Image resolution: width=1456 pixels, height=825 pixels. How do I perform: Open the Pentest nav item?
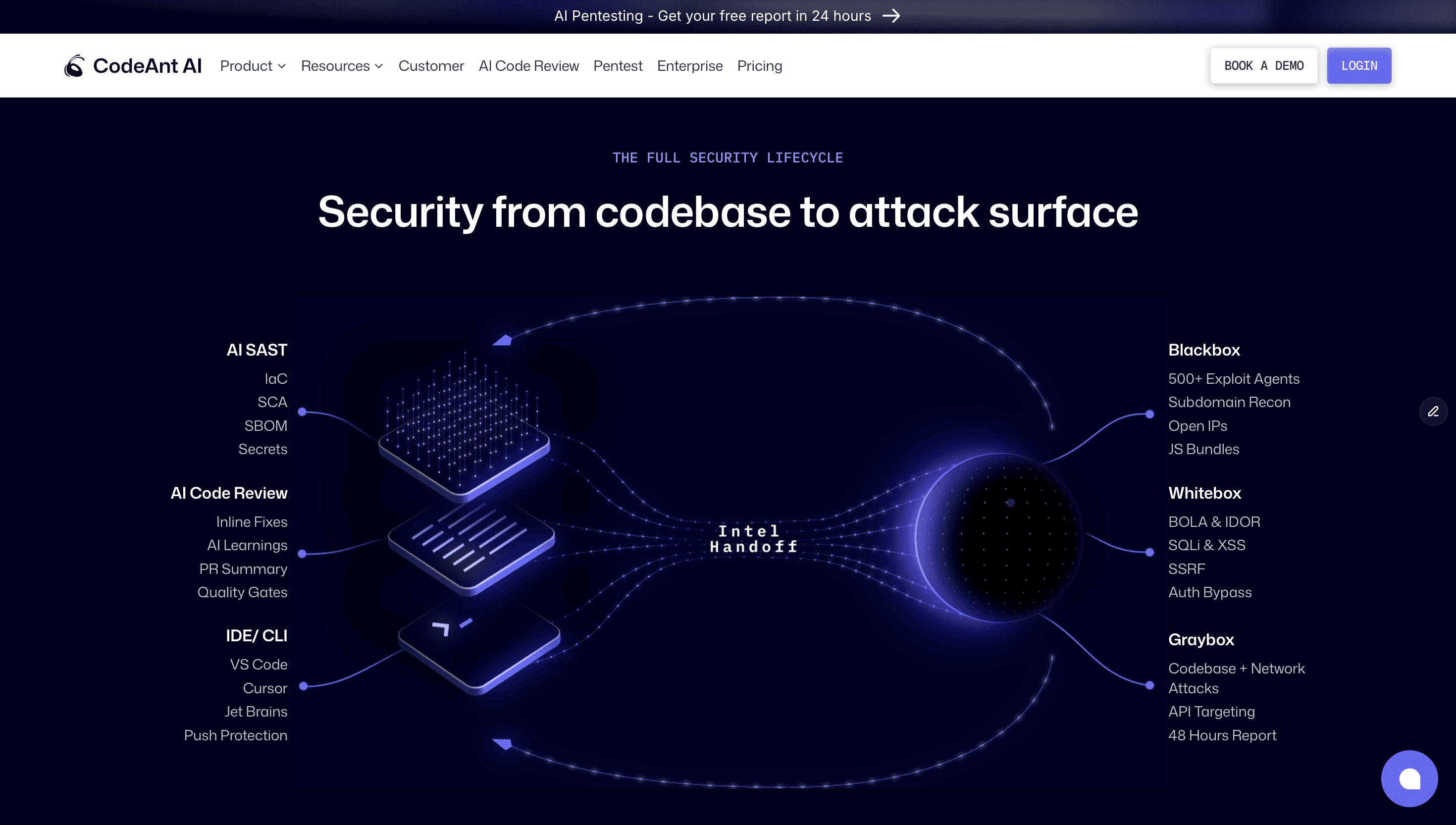(x=618, y=66)
